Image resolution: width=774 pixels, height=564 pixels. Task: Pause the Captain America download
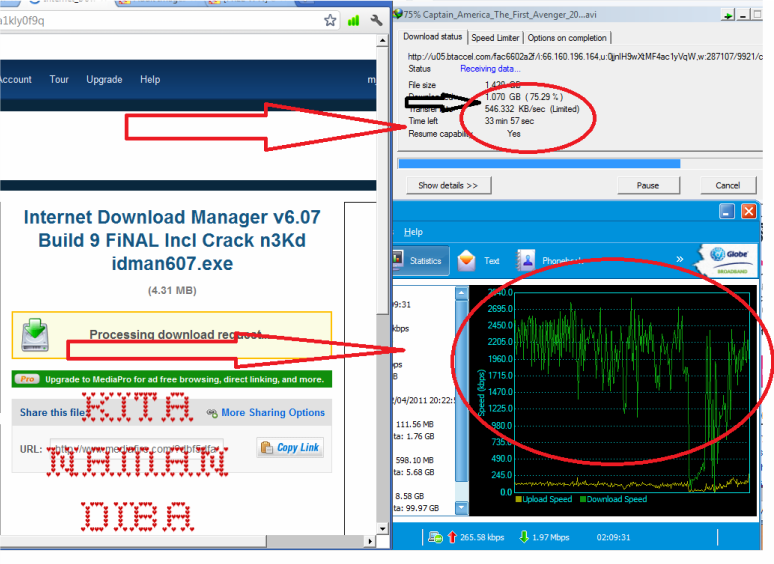click(x=648, y=186)
